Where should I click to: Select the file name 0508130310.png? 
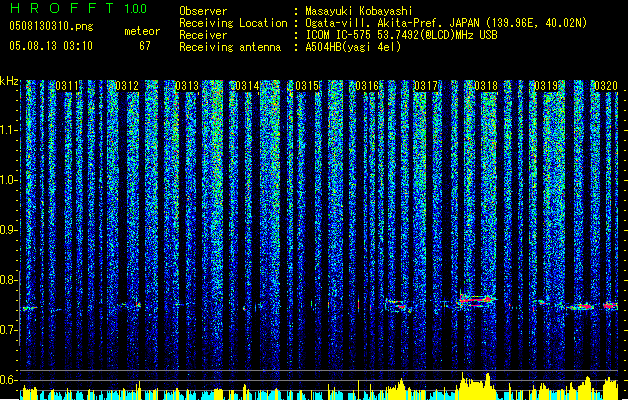(51, 26)
